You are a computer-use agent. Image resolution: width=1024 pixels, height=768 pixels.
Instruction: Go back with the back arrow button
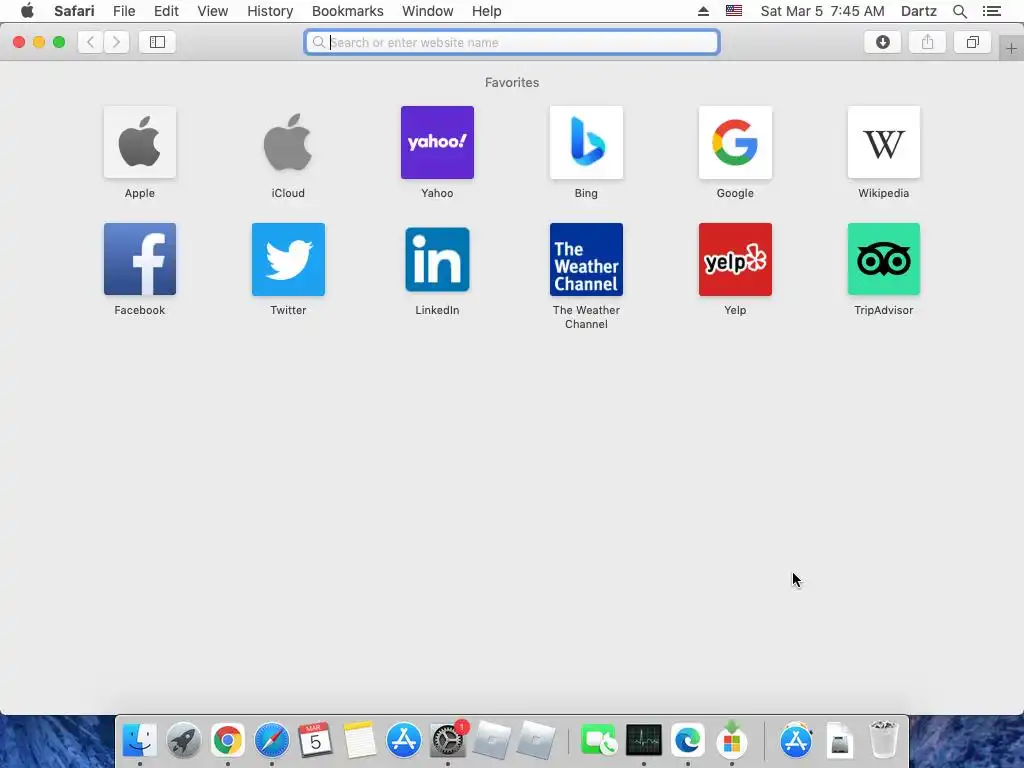[x=91, y=42]
